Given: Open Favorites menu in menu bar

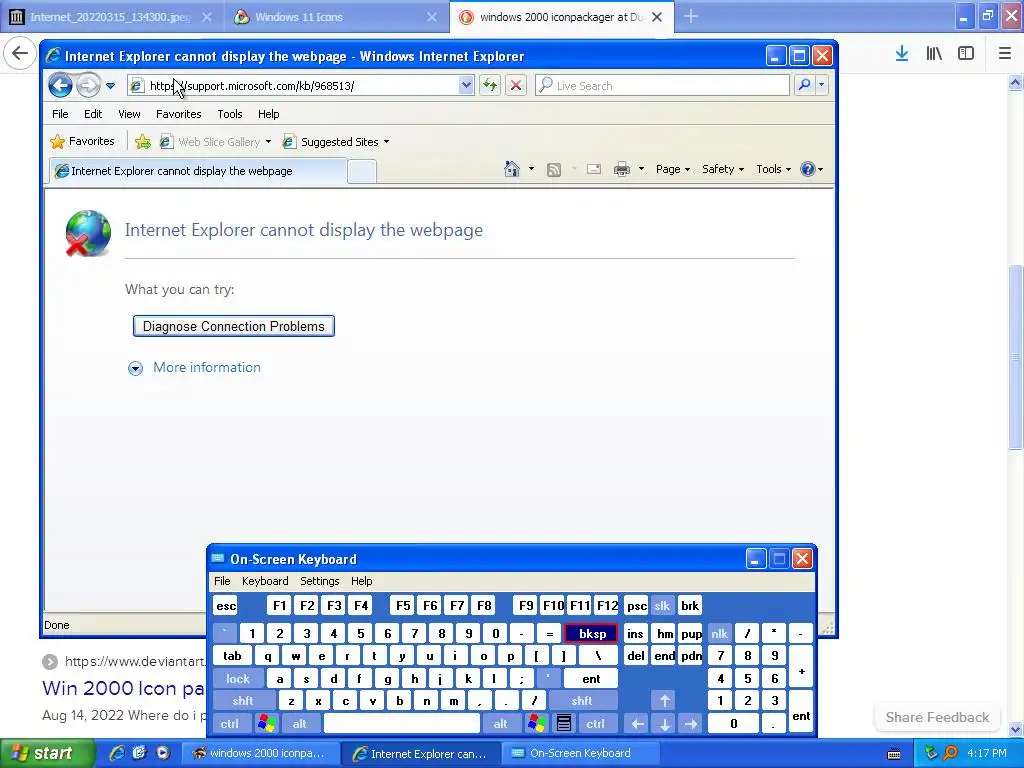Looking at the screenshot, I should 178,114.
